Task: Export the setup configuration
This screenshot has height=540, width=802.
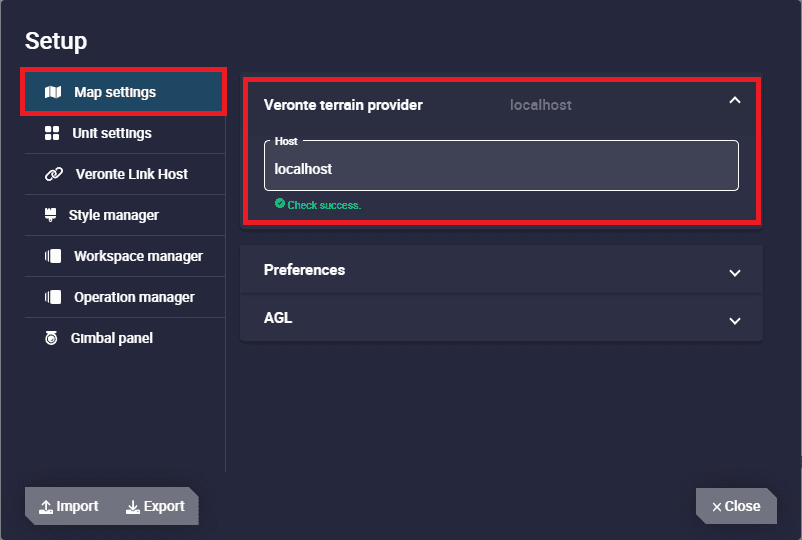Action: click(x=155, y=506)
